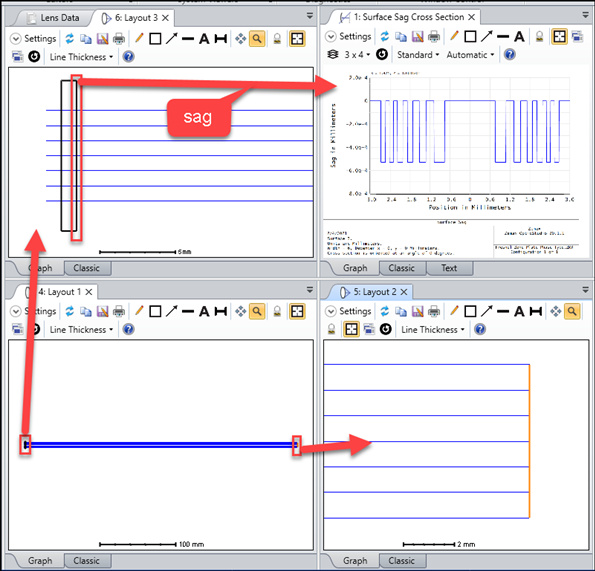The image size is (595, 571).
Task: Toggle the zoom magnifier in Layout 3
Action: (257, 39)
